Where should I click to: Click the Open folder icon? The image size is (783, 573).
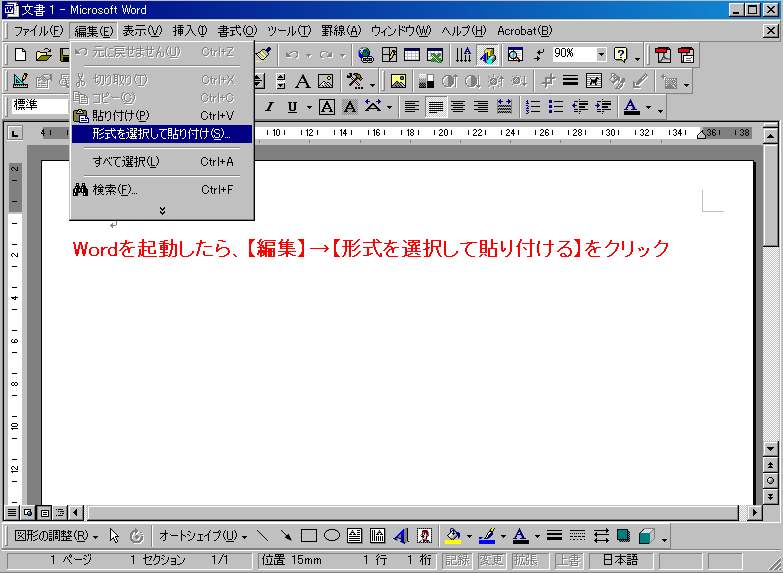click(43, 54)
